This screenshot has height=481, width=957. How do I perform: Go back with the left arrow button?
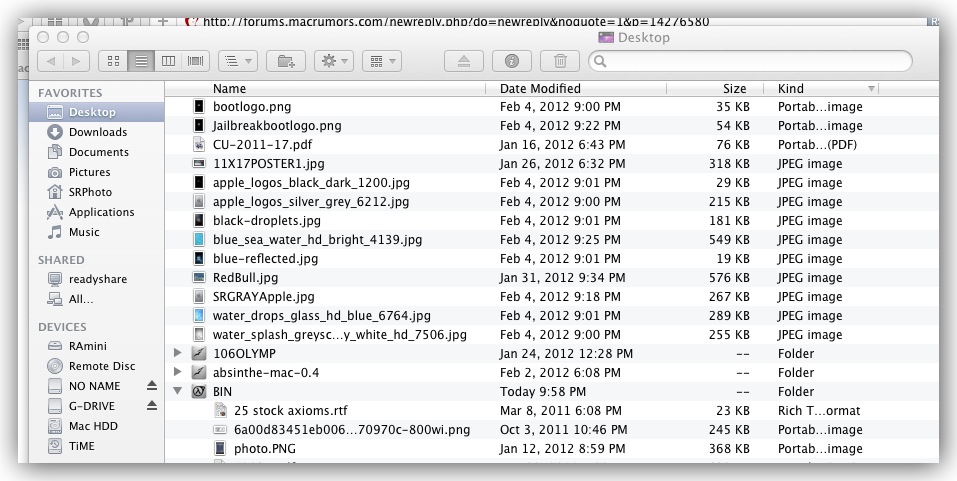point(51,61)
